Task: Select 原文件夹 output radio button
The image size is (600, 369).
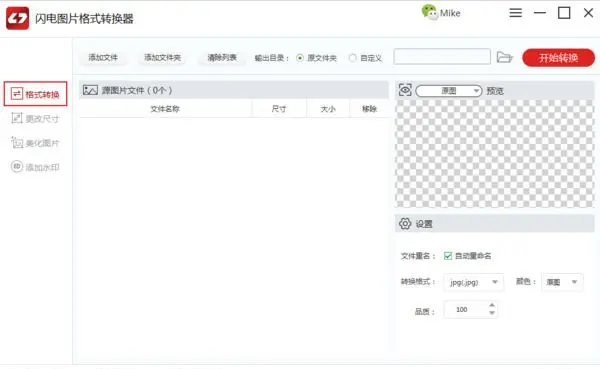Action: coord(300,58)
